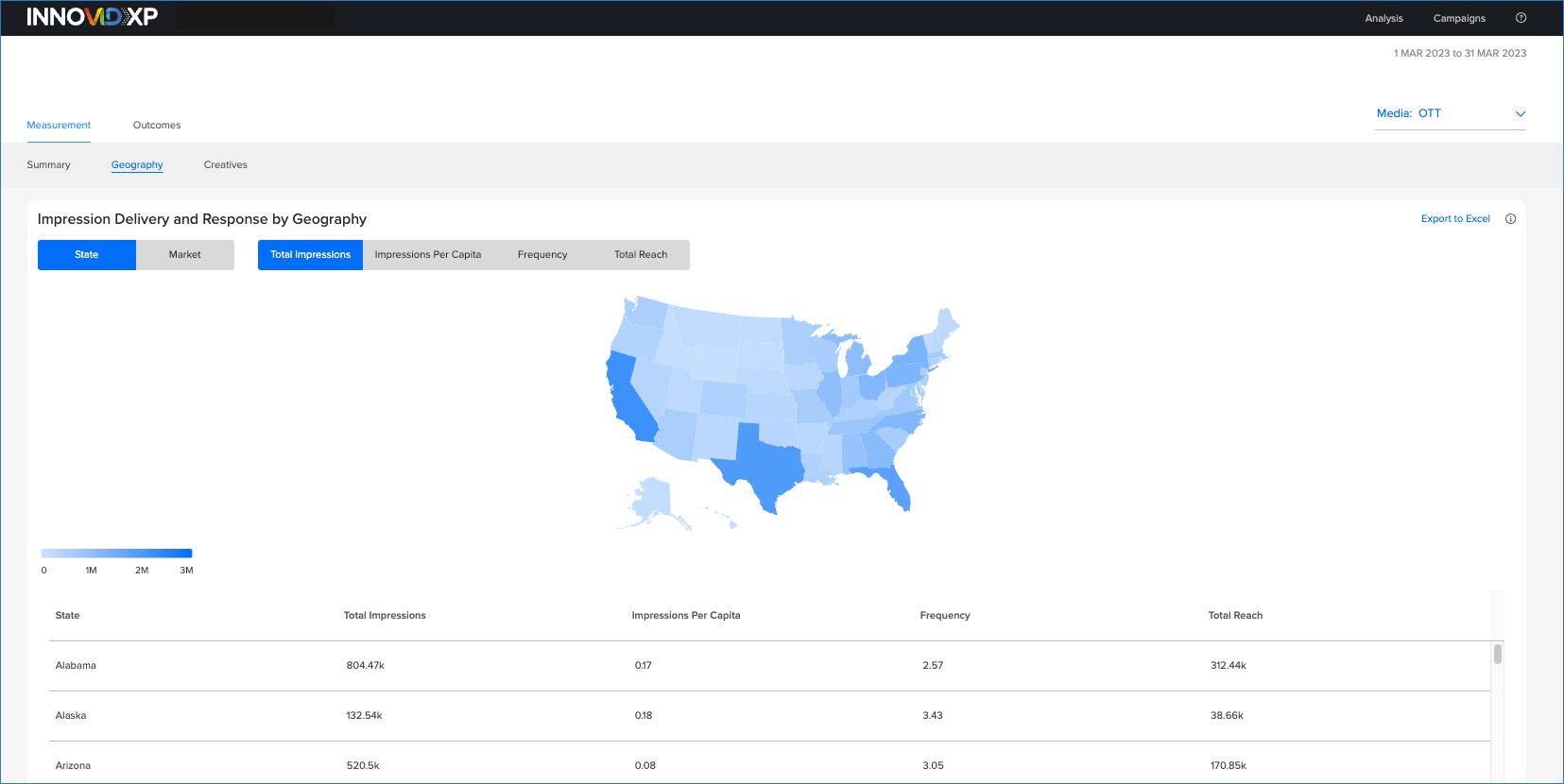Image resolution: width=1564 pixels, height=784 pixels.
Task: Click the 312.44k total reach value
Action: (1229, 666)
